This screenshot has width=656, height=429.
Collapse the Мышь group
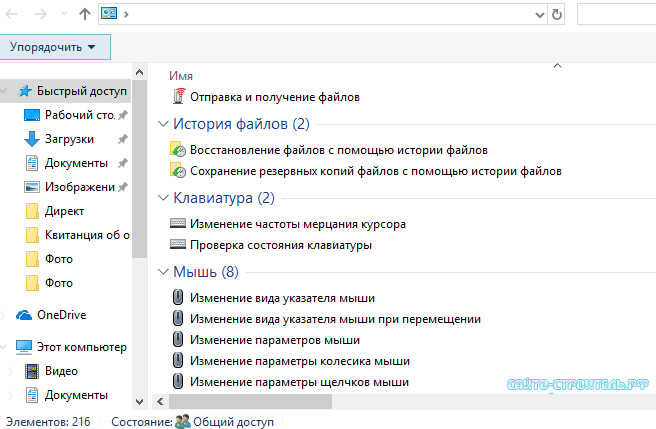click(x=163, y=272)
